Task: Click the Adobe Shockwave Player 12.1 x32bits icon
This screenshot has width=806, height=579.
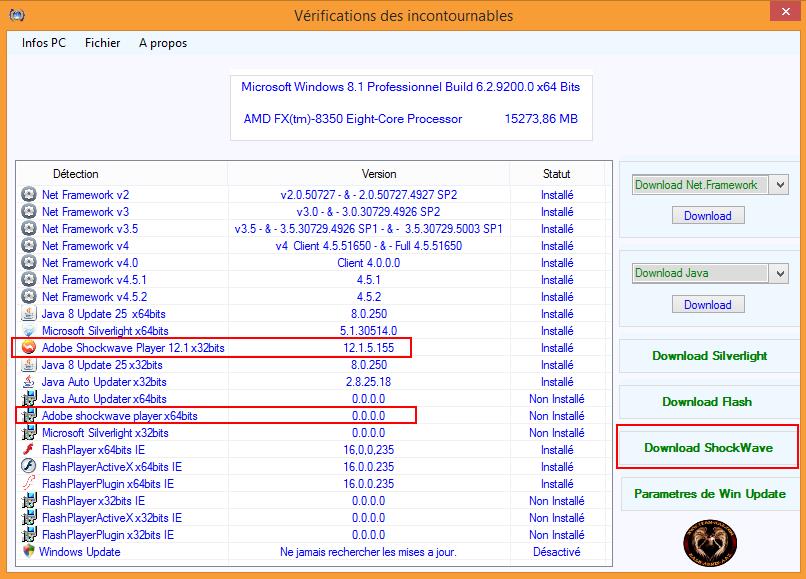Action: click(x=29, y=348)
